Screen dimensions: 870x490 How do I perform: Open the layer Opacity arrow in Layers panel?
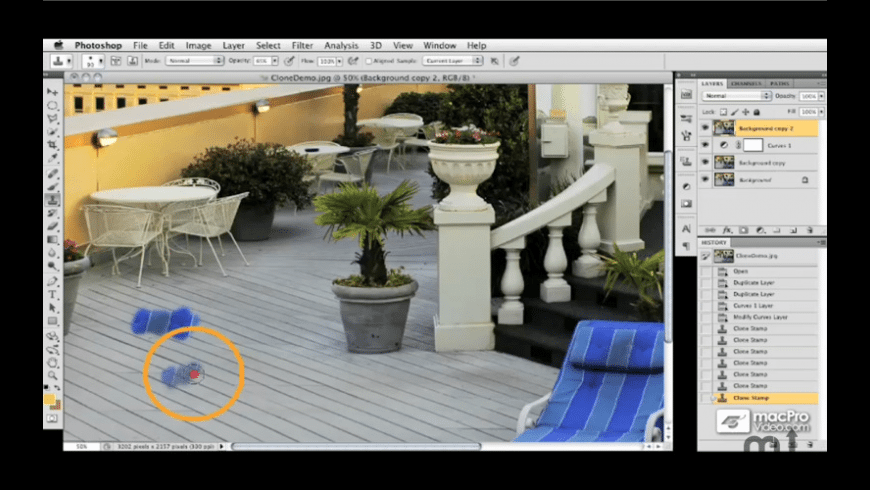821,96
